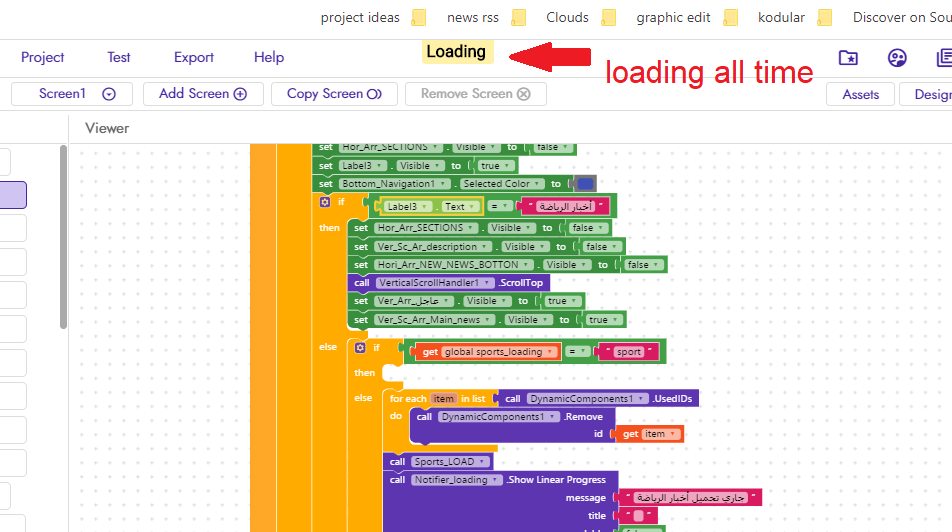952x532 pixels.
Task: Click the empty title text block
Action: click(638, 516)
